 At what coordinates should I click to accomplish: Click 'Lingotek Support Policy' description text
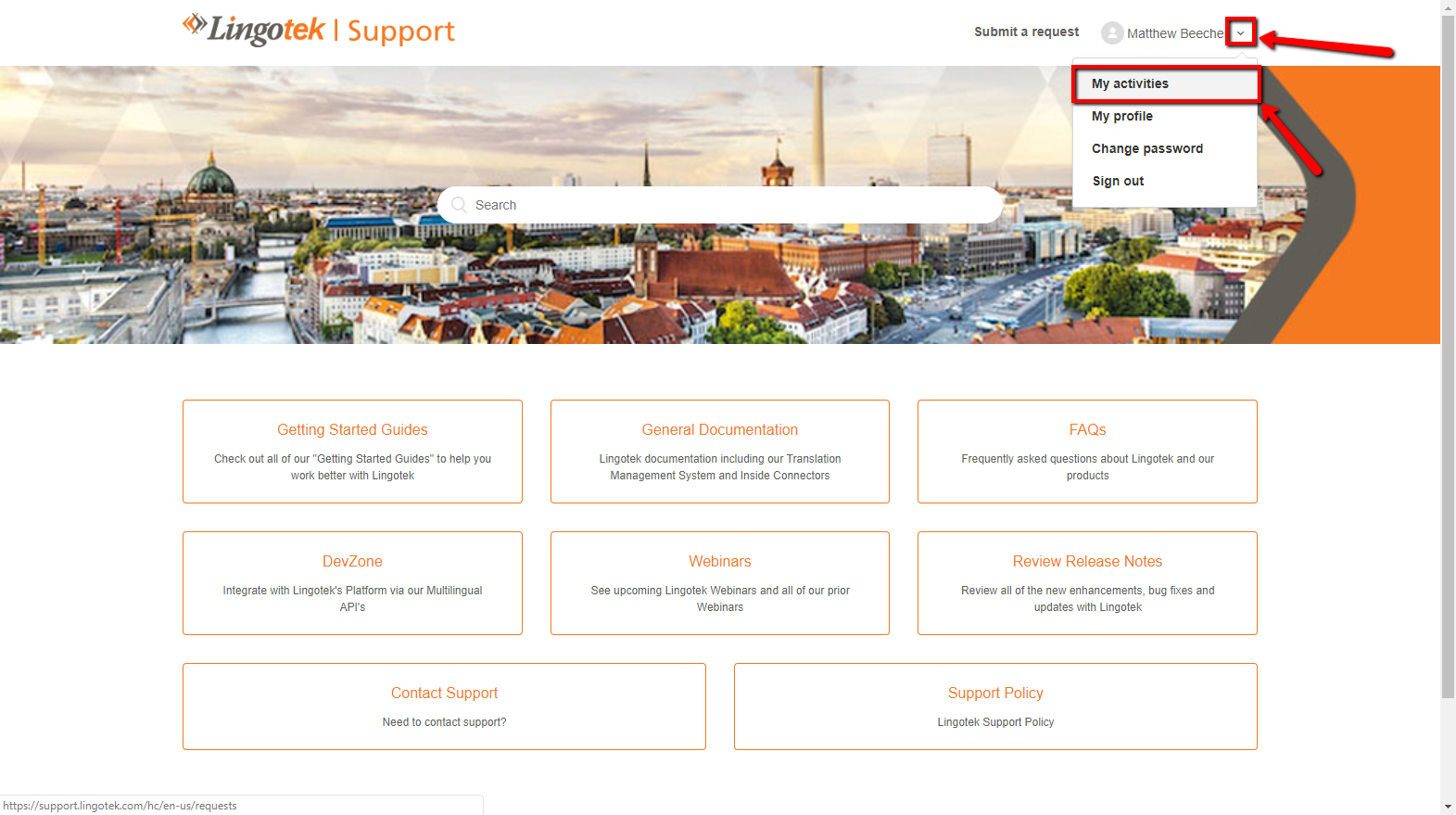pyautogui.click(x=995, y=722)
